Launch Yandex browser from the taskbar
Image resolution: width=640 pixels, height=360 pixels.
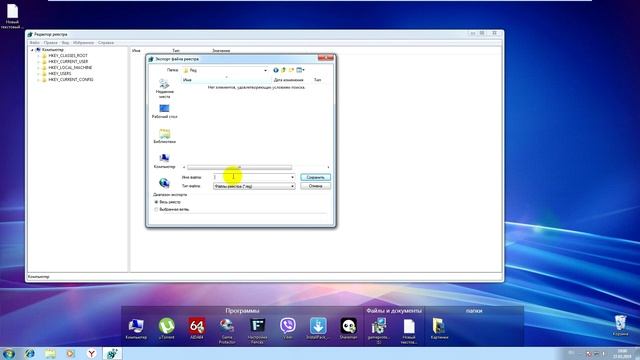coord(92,353)
